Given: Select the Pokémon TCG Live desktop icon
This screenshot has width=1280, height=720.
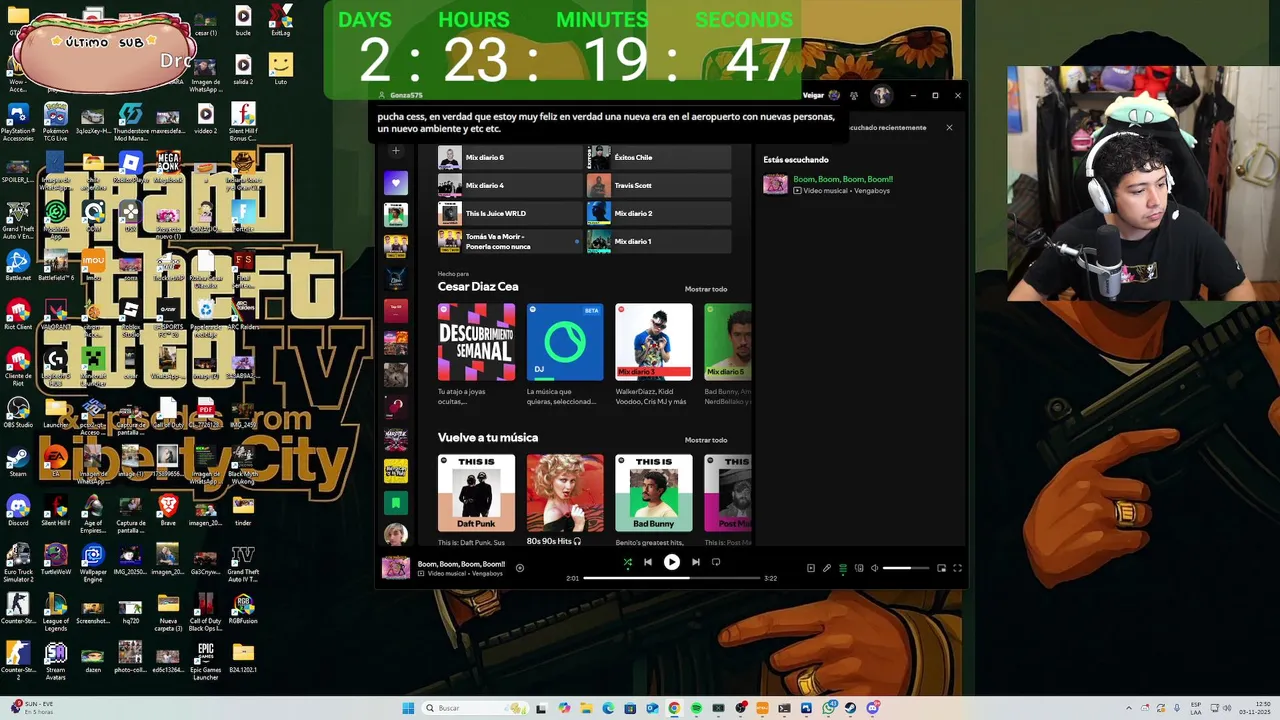Looking at the screenshot, I should point(56,121).
